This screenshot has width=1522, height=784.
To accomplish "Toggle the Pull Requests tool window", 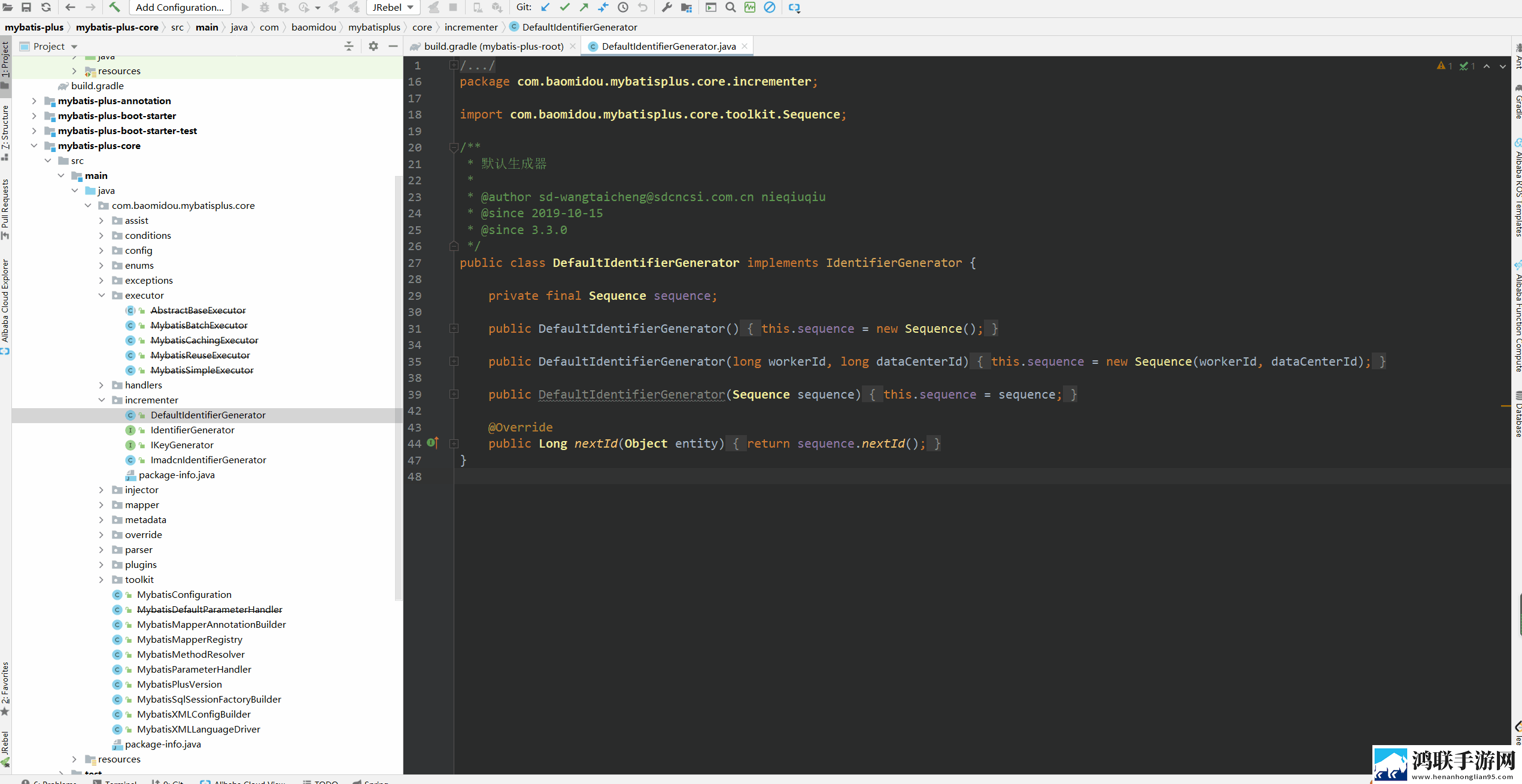I will [x=5, y=209].
